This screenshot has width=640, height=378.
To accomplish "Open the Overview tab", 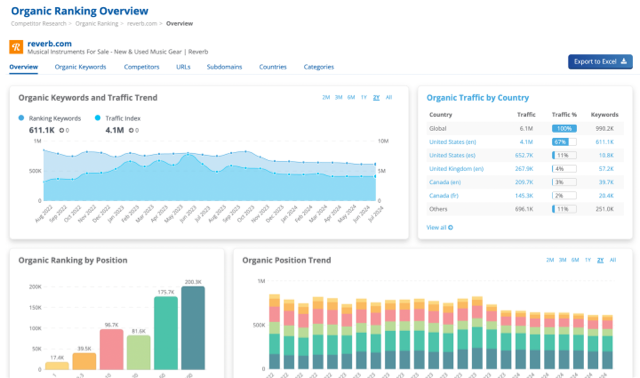I will click(24, 67).
